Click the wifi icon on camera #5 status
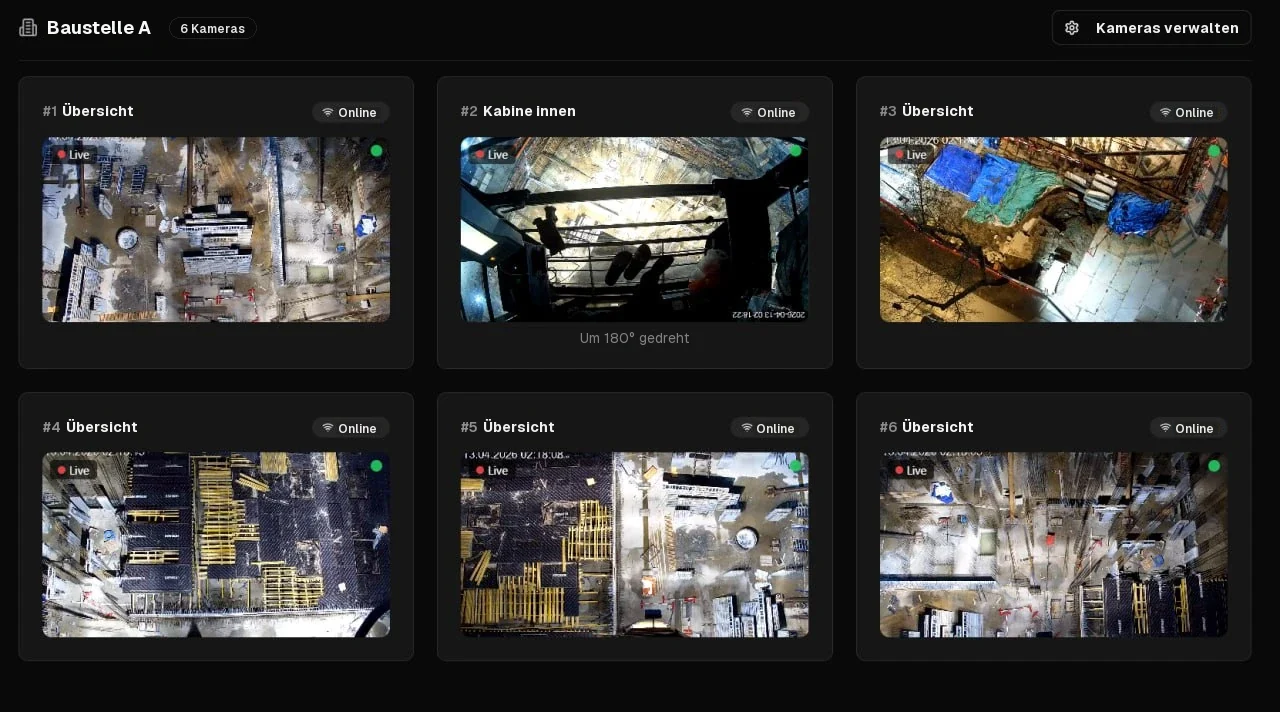The width and height of the screenshot is (1280, 712). point(746,428)
